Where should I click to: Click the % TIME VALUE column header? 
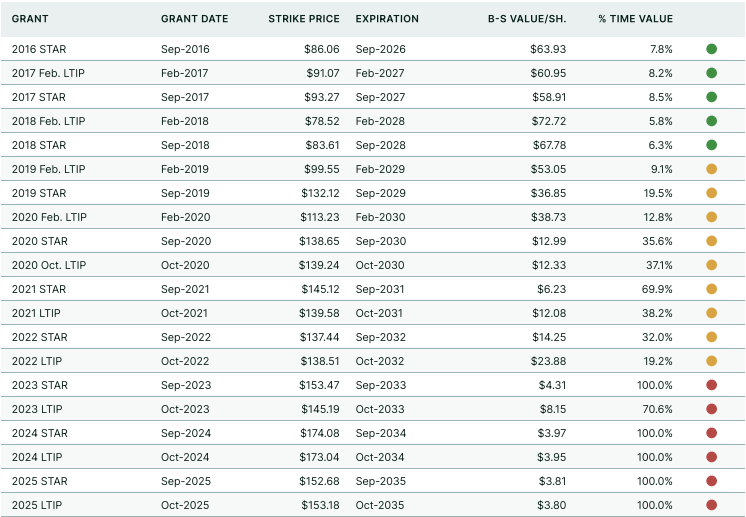636,19
